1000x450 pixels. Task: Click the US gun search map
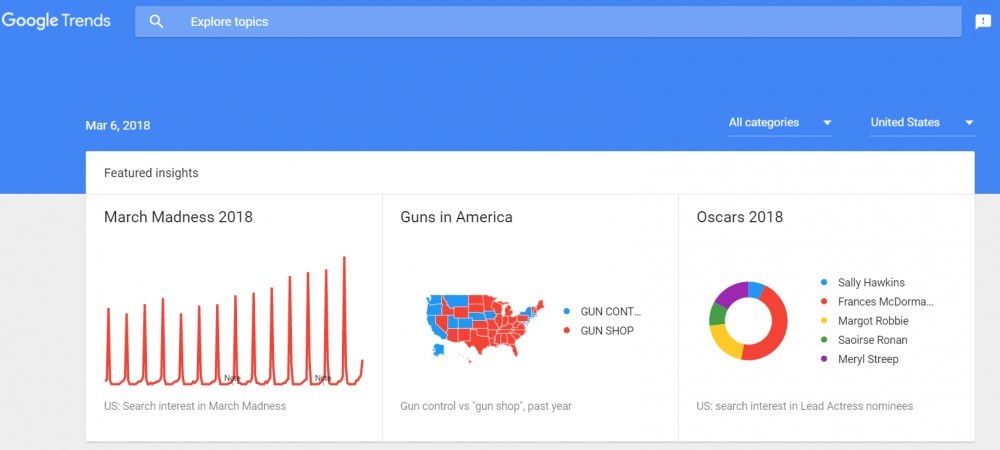(x=485, y=328)
